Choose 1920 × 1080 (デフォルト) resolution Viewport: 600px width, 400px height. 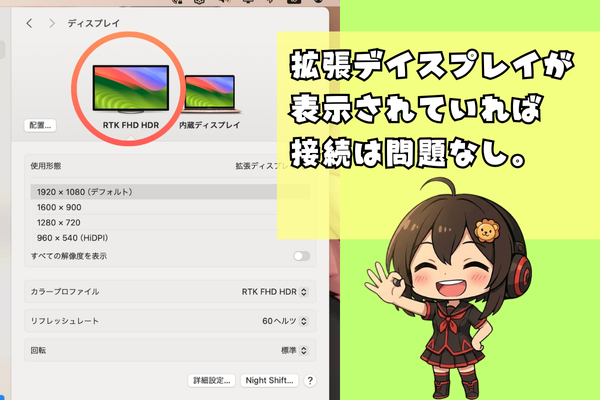tap(170, 192)
